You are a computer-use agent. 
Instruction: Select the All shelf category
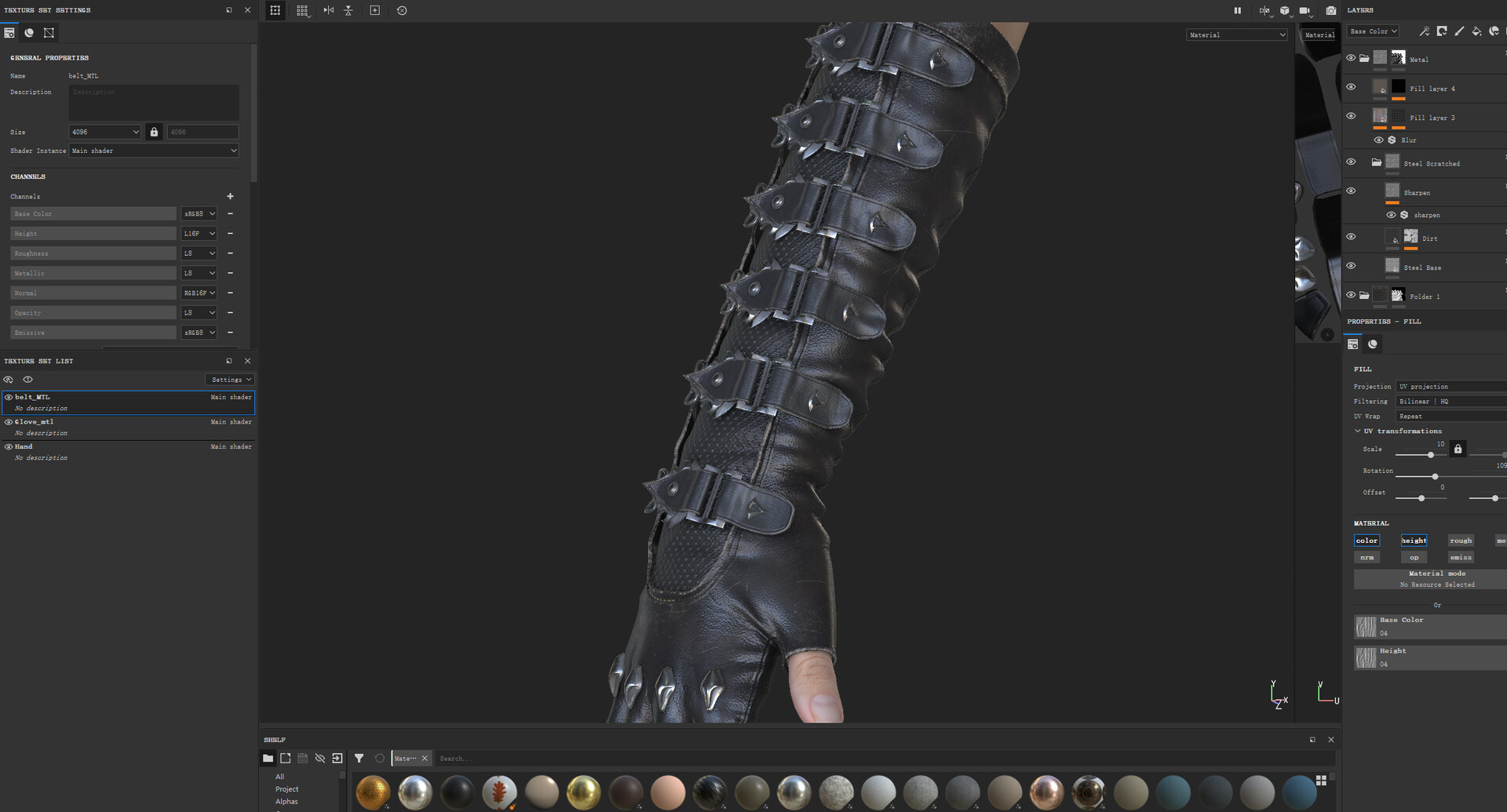coord(279,777)
